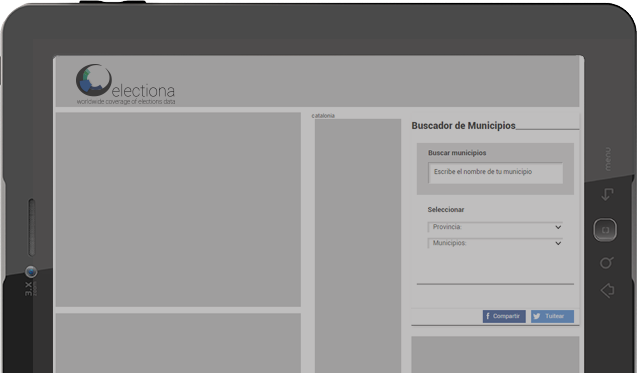Click the catalonia label above the column
This screenshot has width=637, height=373.
coord(323,116)
